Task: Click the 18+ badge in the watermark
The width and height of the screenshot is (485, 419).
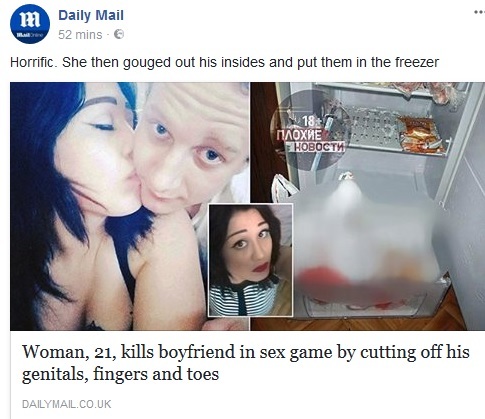Action: (308, 122)
